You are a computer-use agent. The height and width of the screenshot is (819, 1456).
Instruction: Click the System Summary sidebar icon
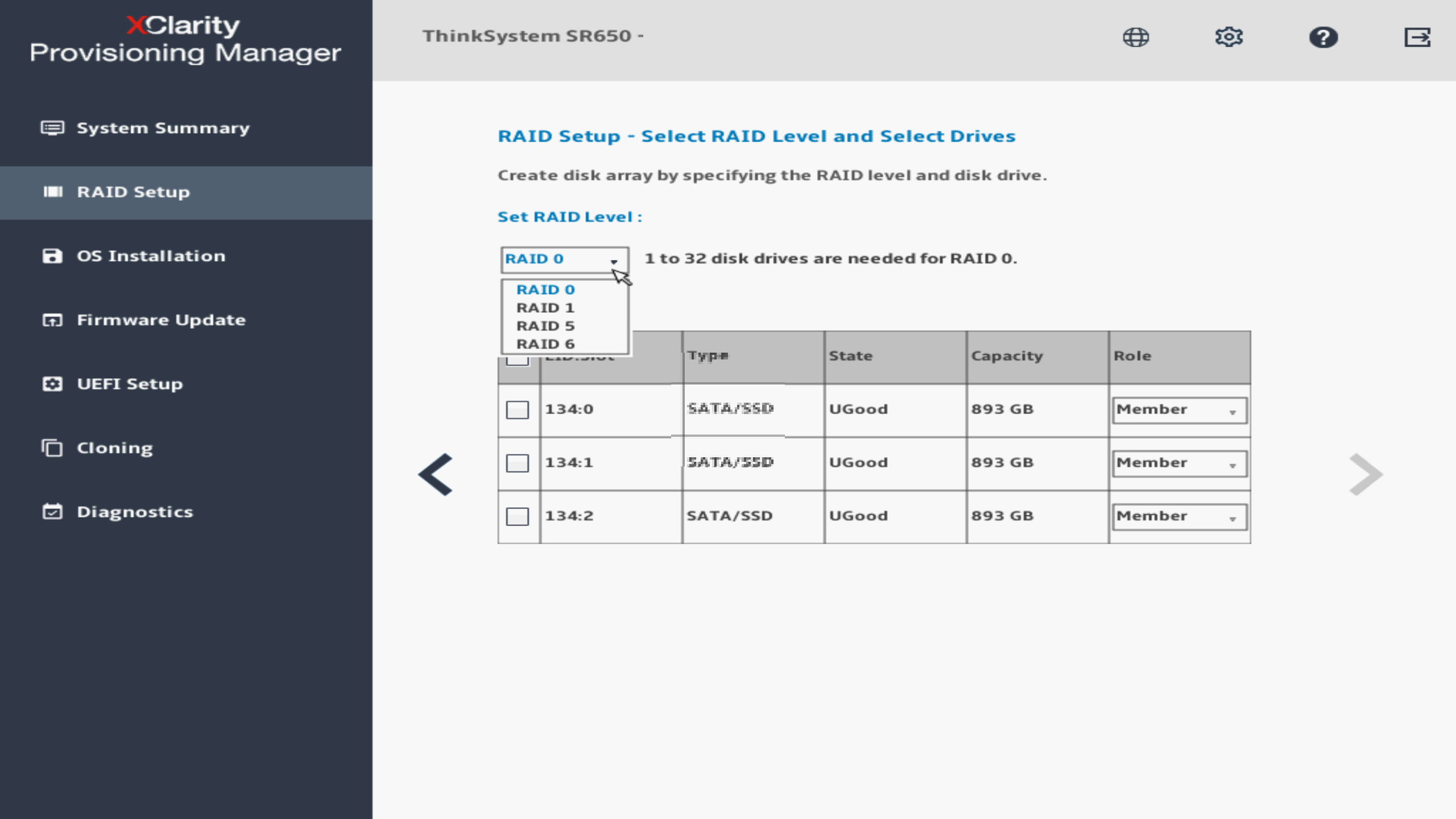coord(52,128)
